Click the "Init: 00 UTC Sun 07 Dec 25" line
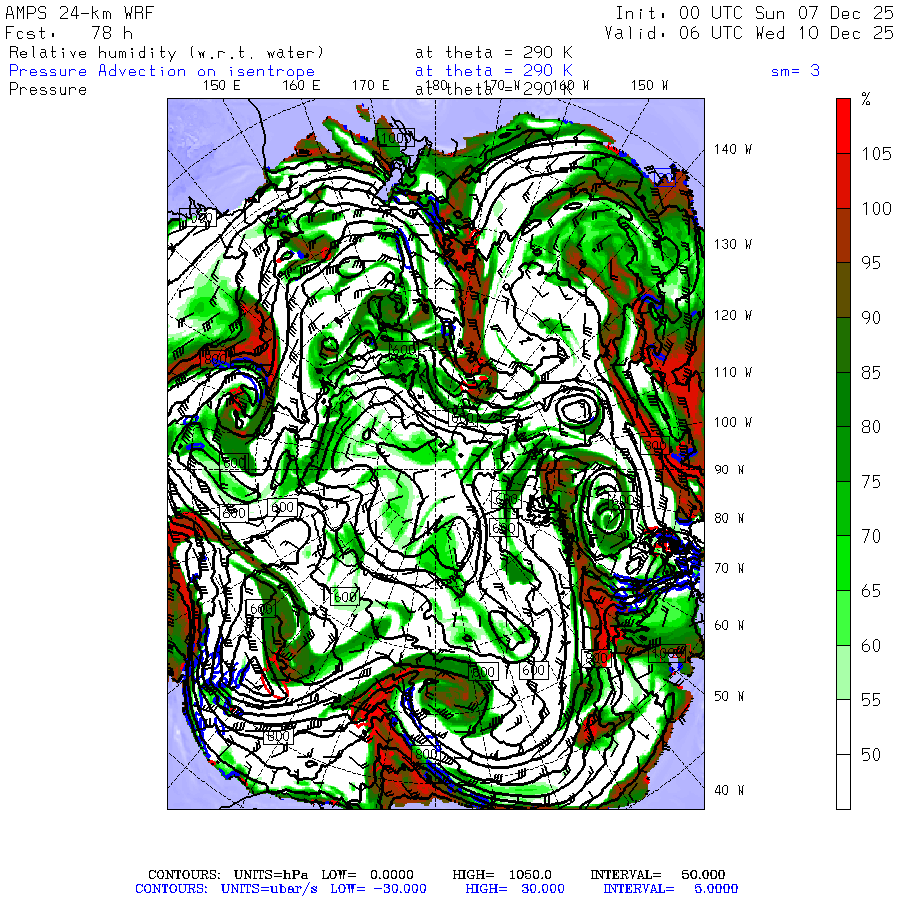 [755, 13]
